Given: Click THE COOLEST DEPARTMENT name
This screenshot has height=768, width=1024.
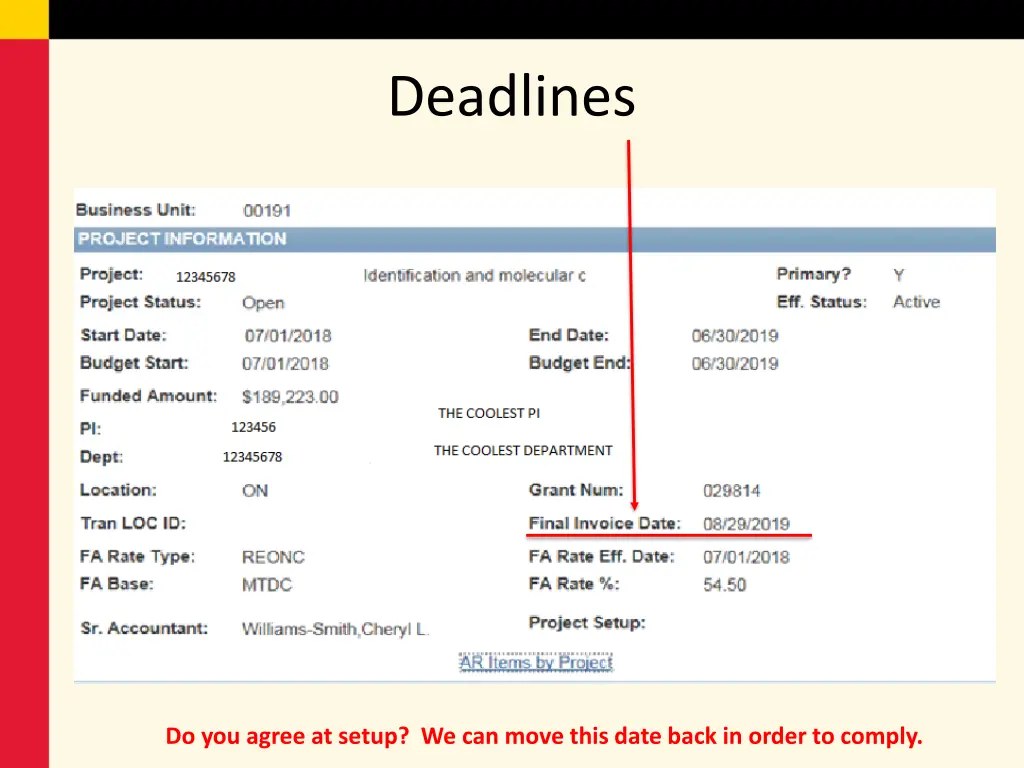Looking at the screenshot, I should [x=523, y=451].
